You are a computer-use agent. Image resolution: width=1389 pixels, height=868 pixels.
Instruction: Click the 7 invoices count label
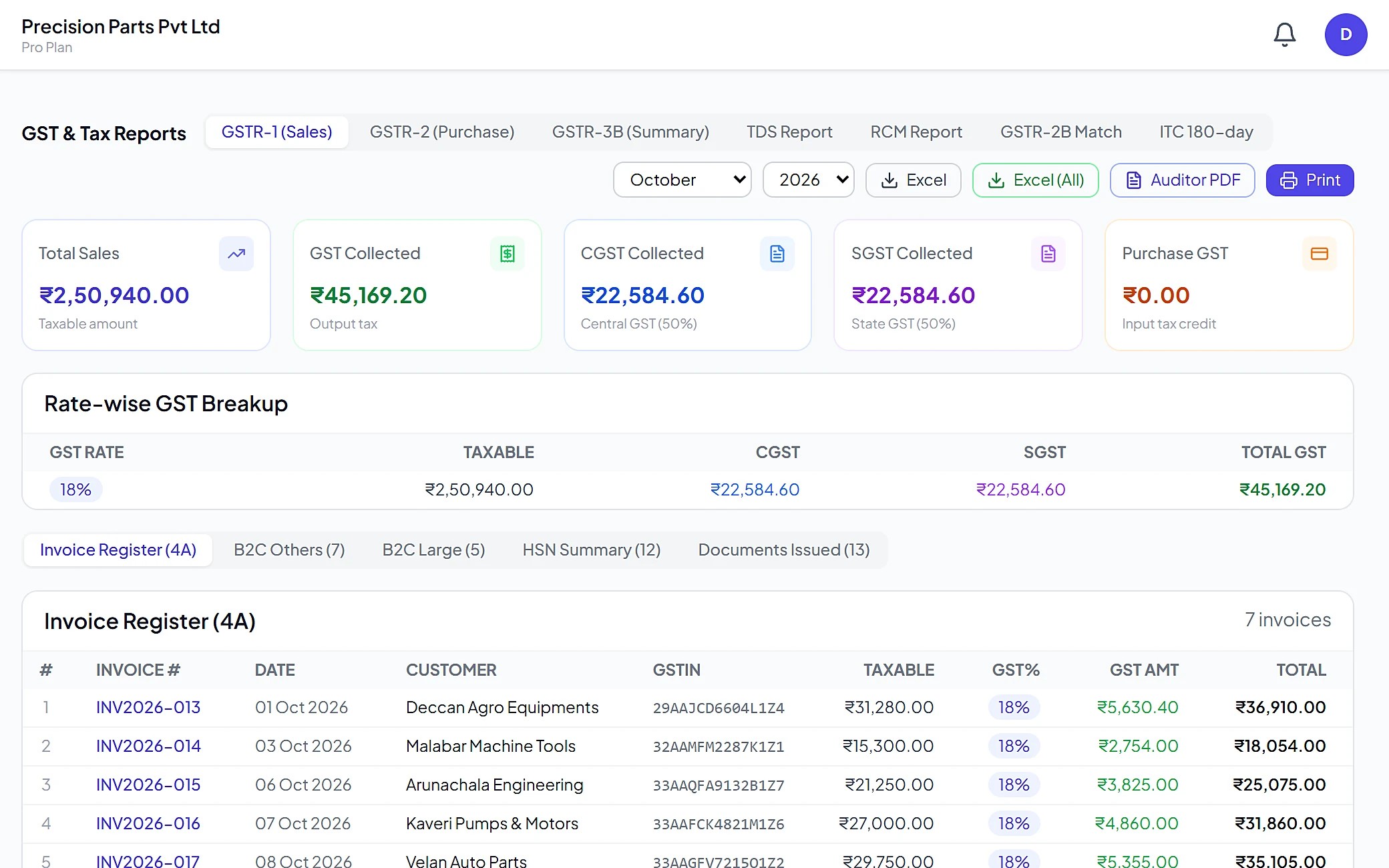[x=1287, y=620]
